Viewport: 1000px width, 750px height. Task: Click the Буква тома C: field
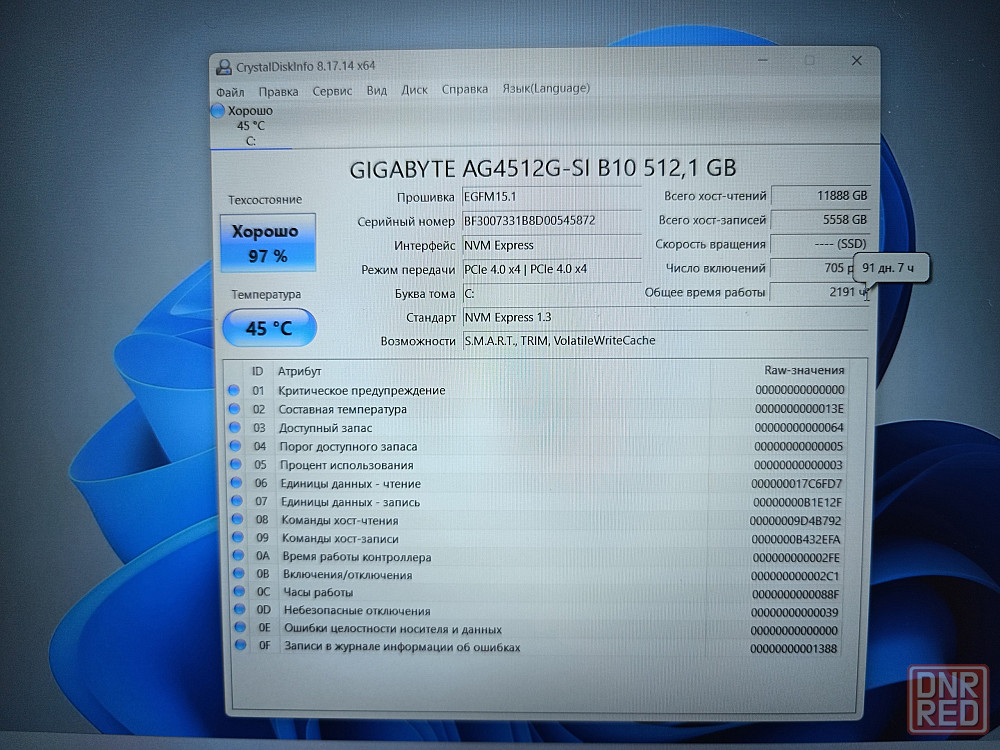coord(552,293)
